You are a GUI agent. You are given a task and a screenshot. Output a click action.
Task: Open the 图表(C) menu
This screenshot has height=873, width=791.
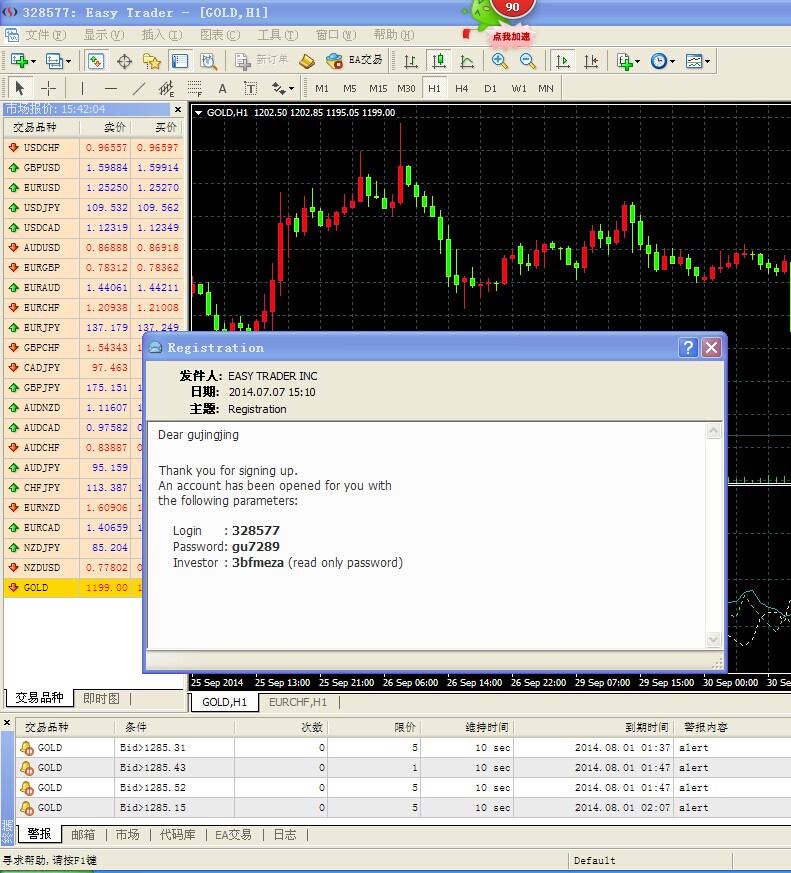coord(220,35)
